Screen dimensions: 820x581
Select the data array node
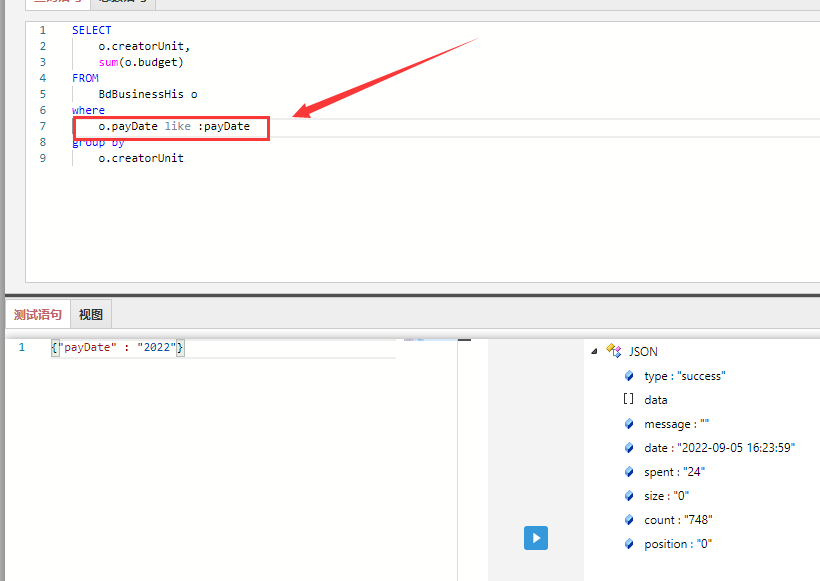(x=655, y=400)
